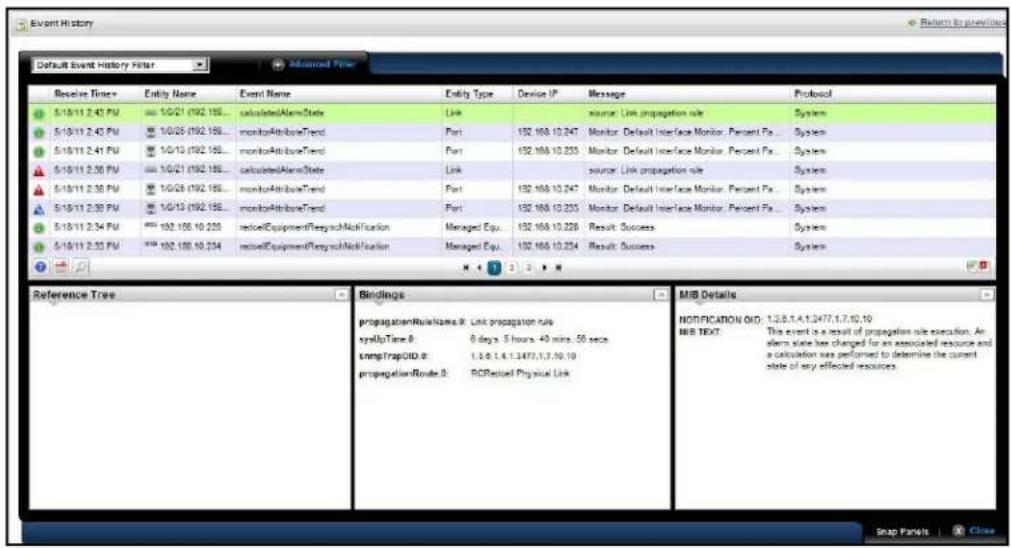This screenshot has height=548, width=1012.
Task: Click Close at the bottom right
Action: click(x=974, y=531)
